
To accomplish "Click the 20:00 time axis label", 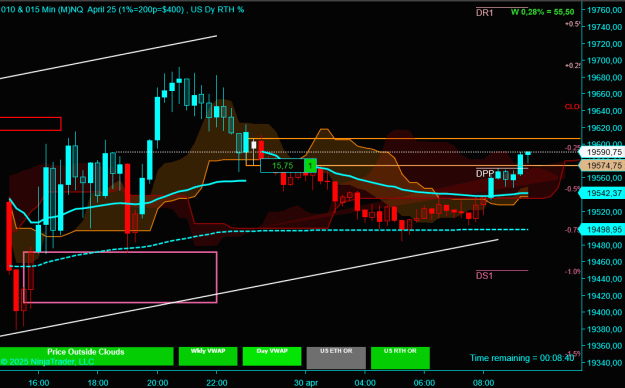I will 157,383.
